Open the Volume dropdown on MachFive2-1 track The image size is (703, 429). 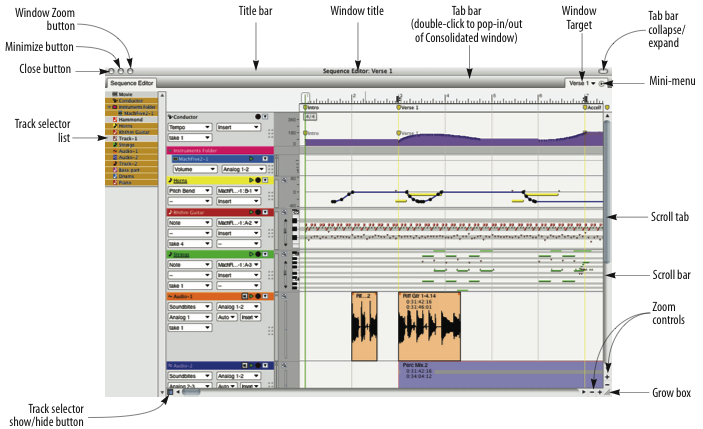[195, 169]
